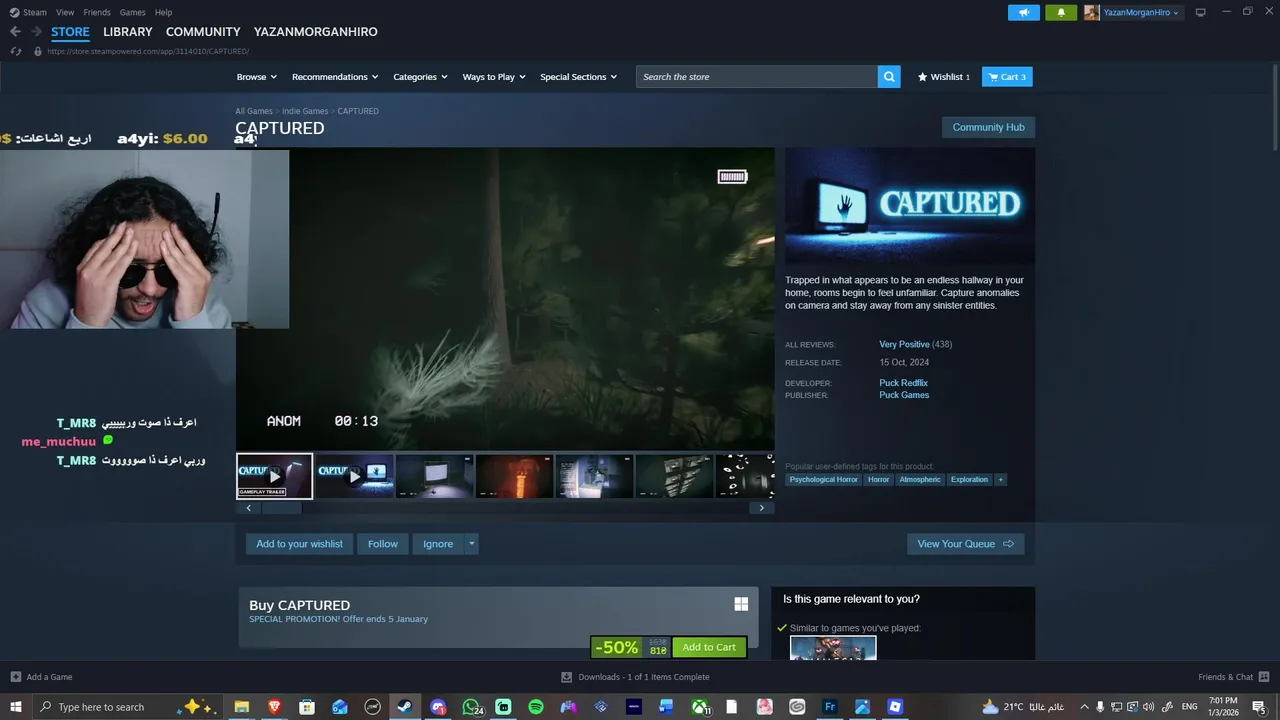This screenshot has width=1280, height=720.
Task: Open the YAZANMORGANHIRO profile tab
Action: point(316,32)
